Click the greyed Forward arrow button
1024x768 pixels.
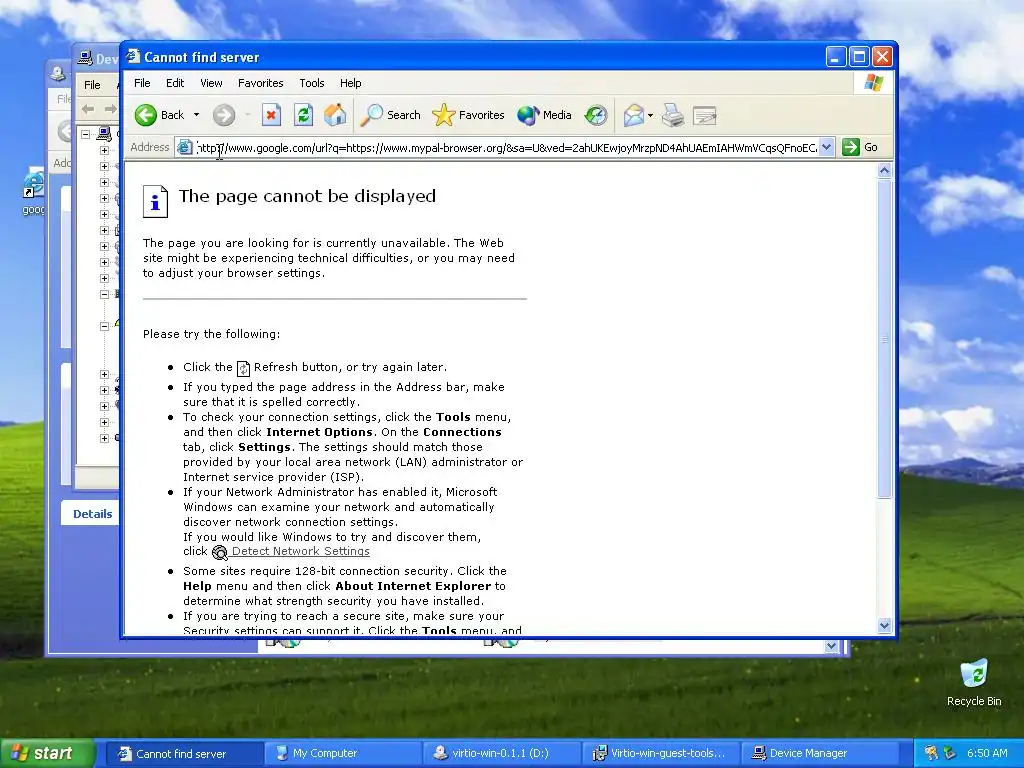pos(224,115)
